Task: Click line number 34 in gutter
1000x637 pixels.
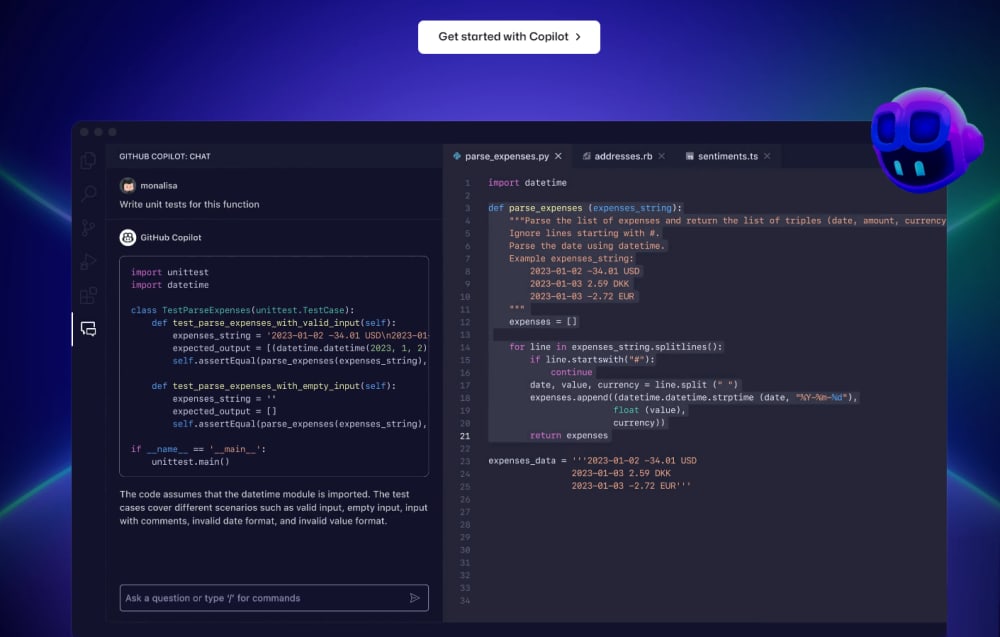Action: tap(464, 601)
